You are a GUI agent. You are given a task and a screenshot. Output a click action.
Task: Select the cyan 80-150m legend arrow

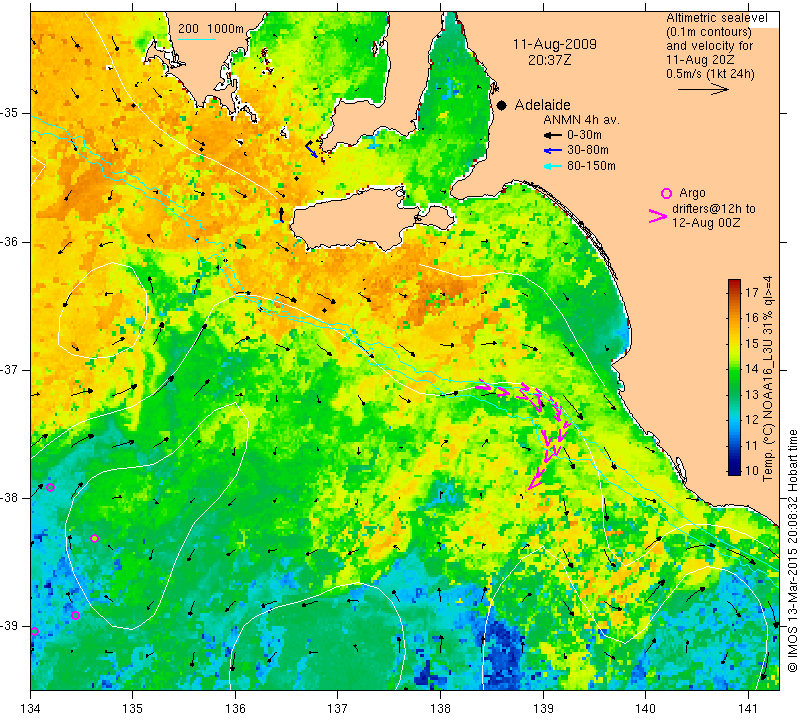(x=553, y=166)
